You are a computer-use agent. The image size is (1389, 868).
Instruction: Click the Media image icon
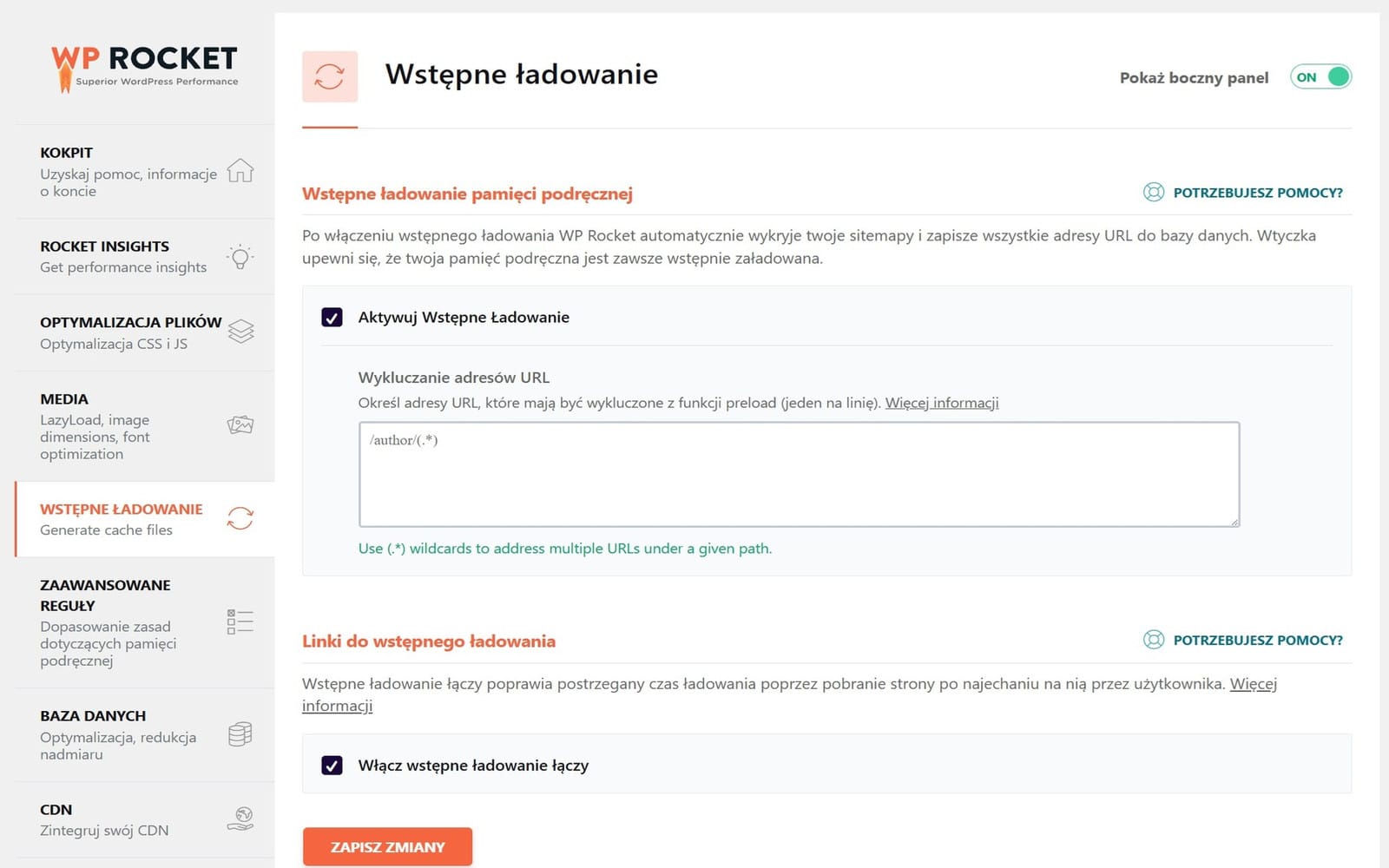[x=240, y=425]
